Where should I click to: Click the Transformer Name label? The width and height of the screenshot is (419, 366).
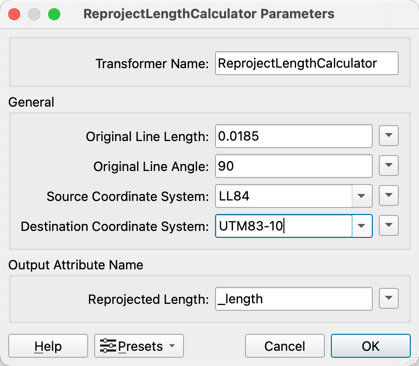pyautogui.click(x=152, y=63)
